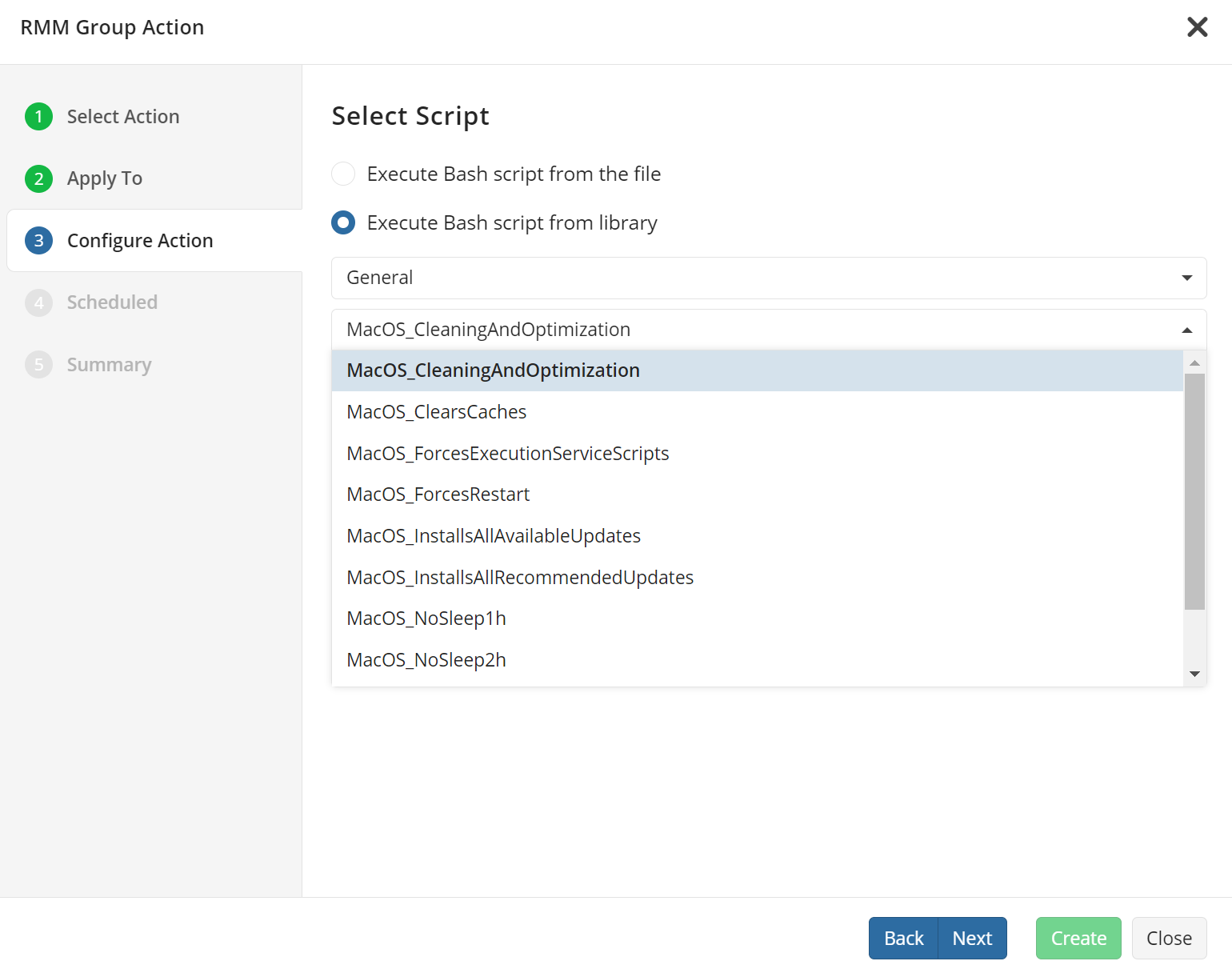
Task: Select Execute Bash script from library
Action: pos(342,222)
